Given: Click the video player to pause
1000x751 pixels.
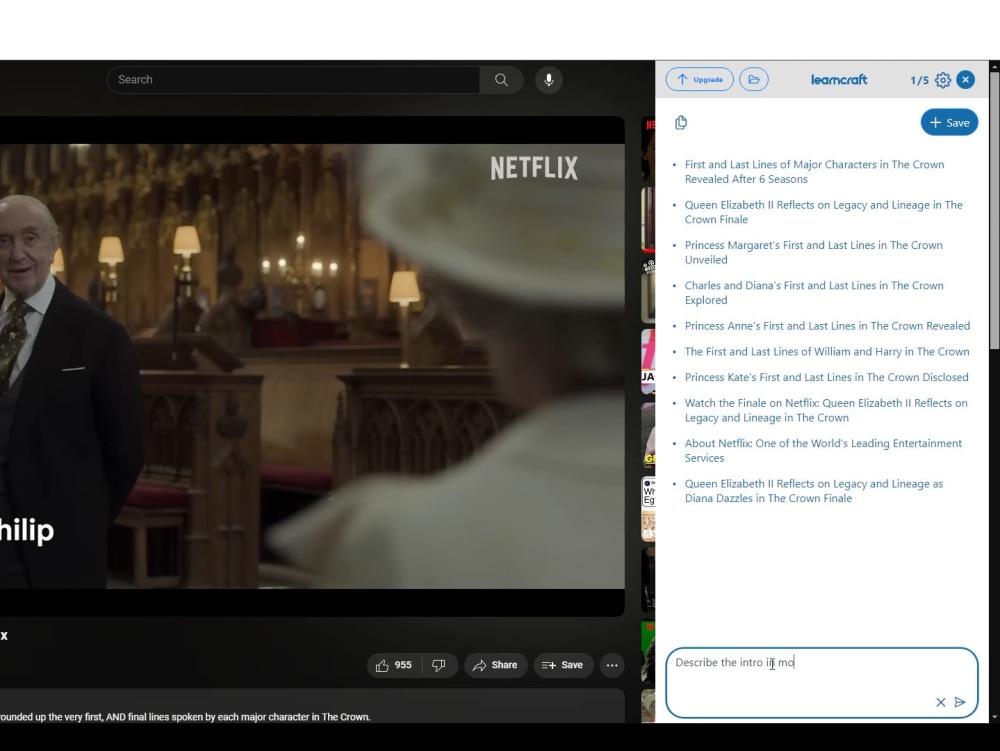Looking at the screenshot, I should pos(312,366).
